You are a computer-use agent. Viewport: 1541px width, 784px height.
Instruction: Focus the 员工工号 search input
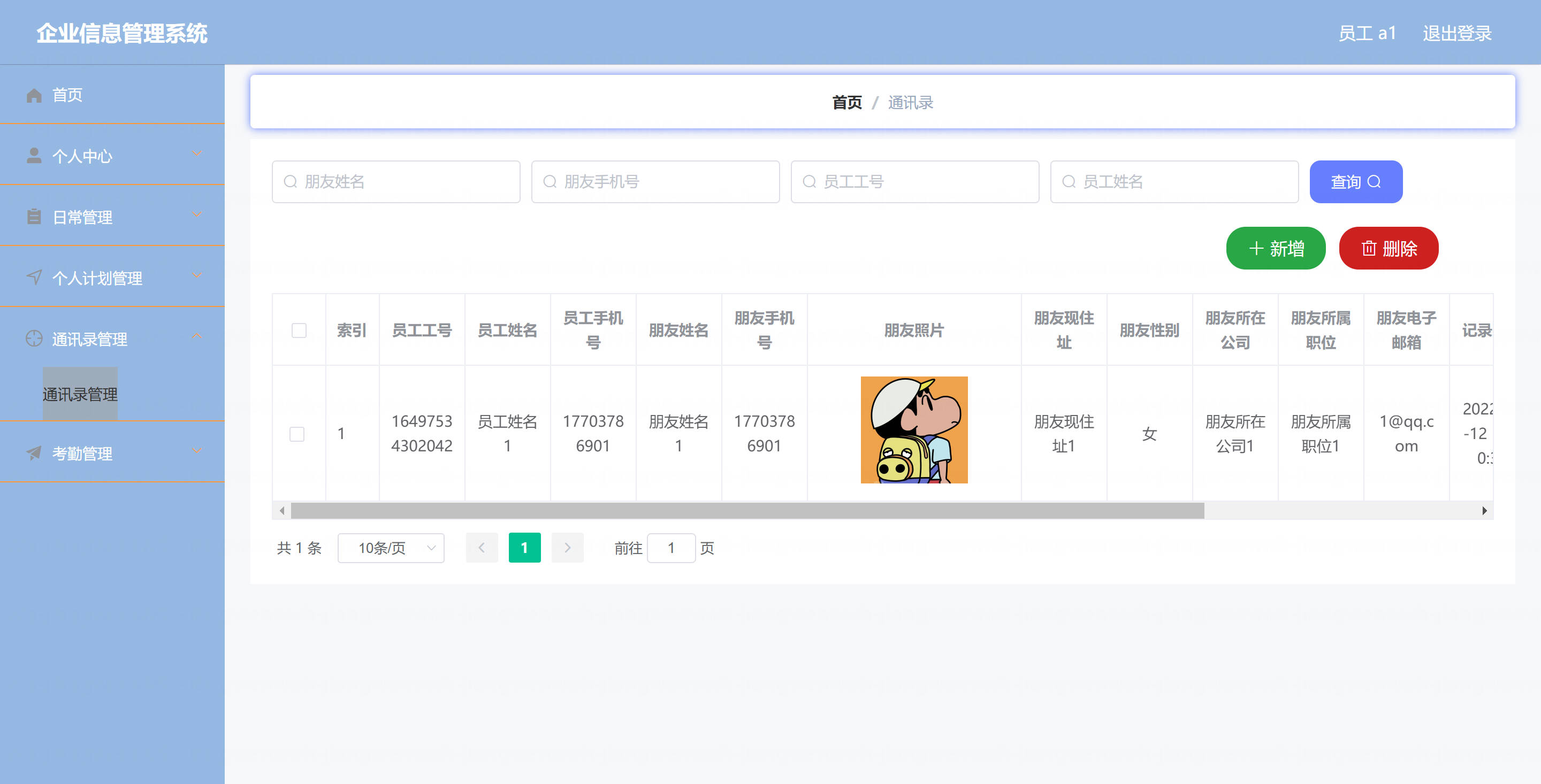(914, 181)
